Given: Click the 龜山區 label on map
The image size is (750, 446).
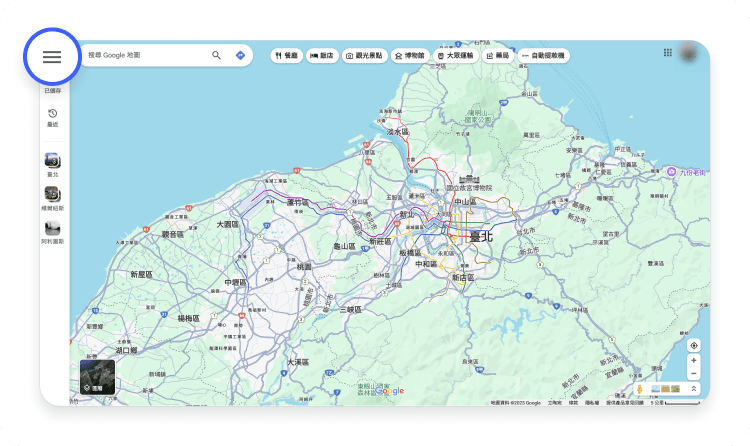Looking at the screenshot, I should tap(344, 246).
